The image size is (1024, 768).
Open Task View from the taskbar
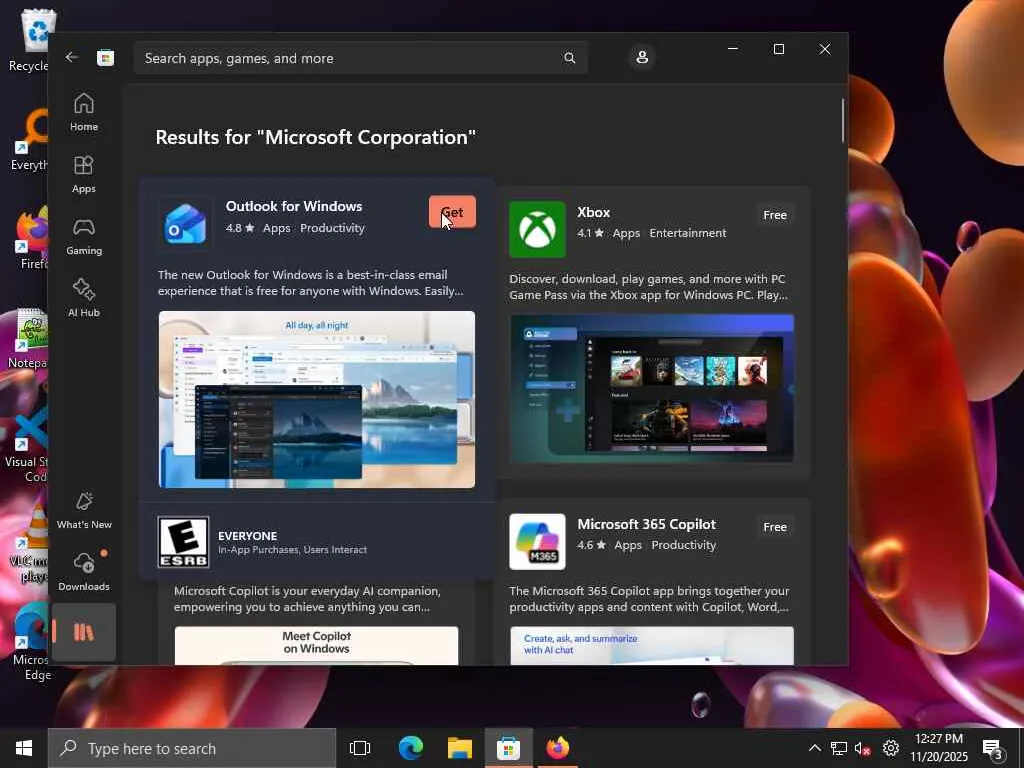[360, 748]
